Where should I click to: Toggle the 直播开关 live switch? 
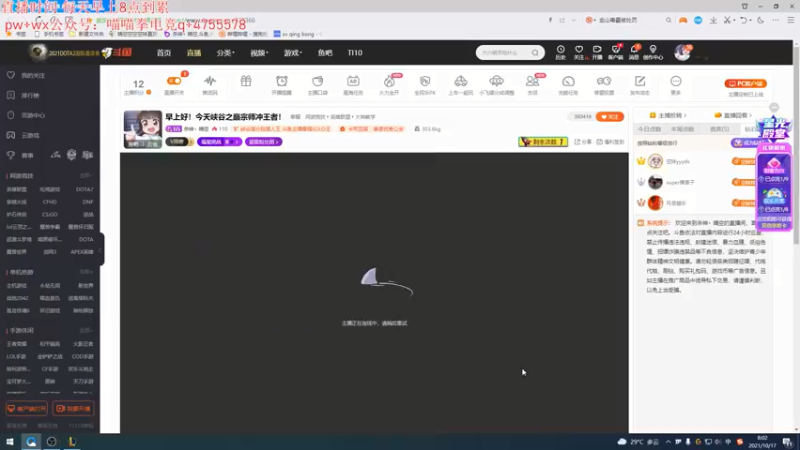(174, 81)
